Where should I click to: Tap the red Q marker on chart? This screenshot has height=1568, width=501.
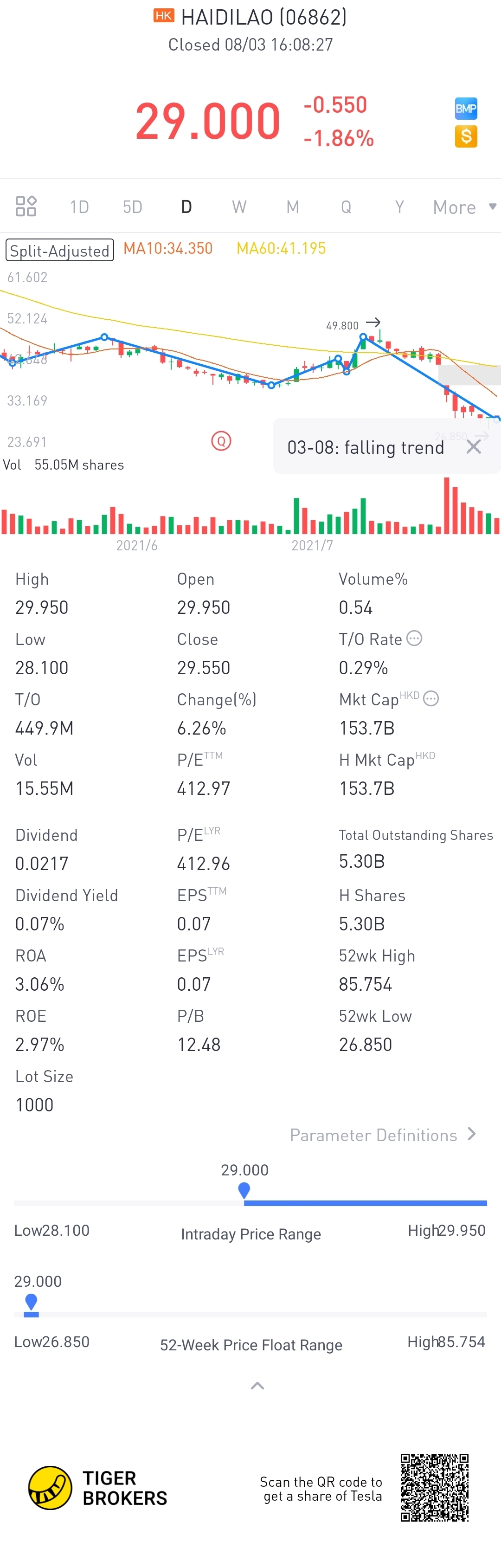pos(221,441)
